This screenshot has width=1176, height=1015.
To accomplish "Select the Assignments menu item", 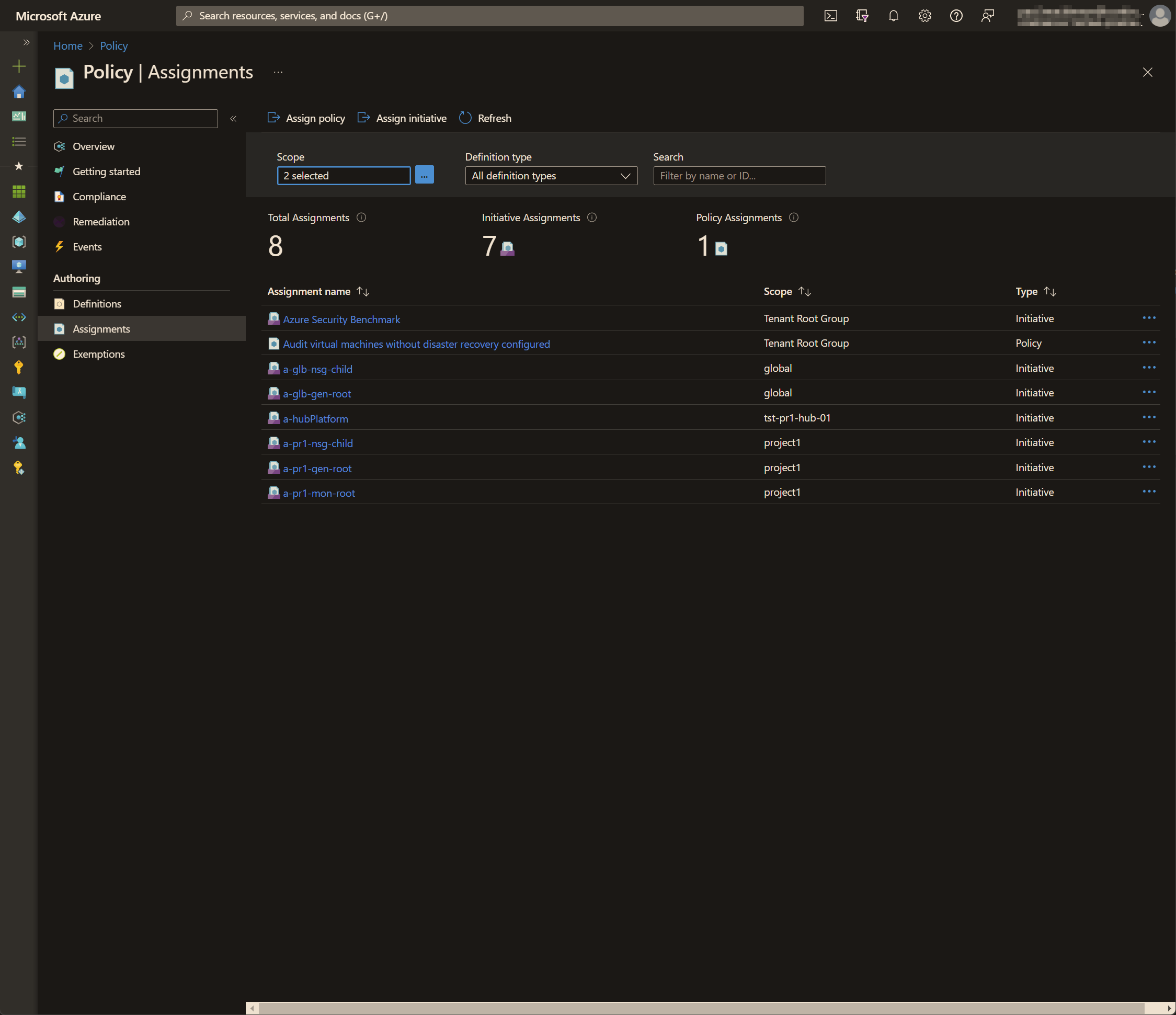I will (141, 329).
